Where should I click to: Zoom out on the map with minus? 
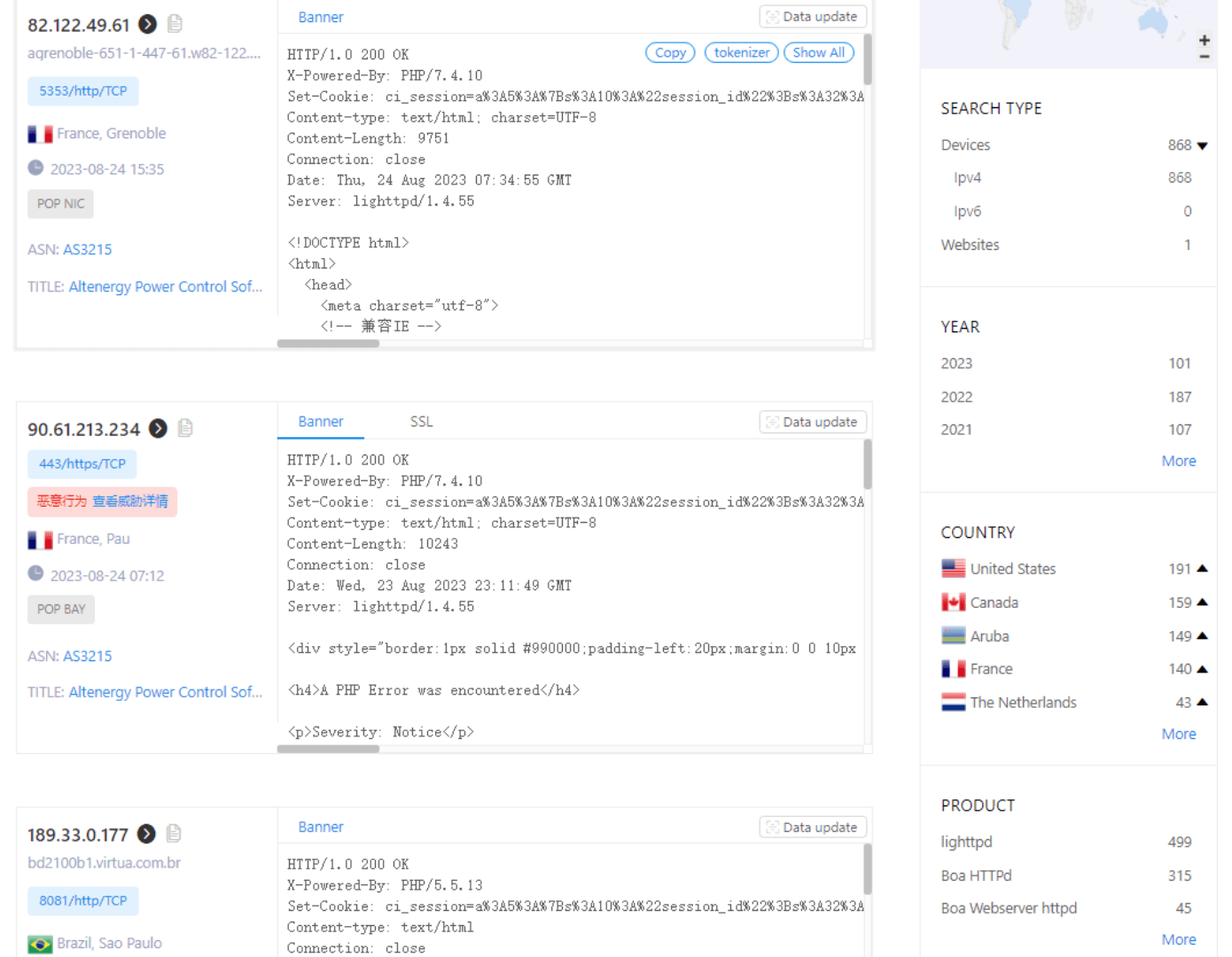1204,57
